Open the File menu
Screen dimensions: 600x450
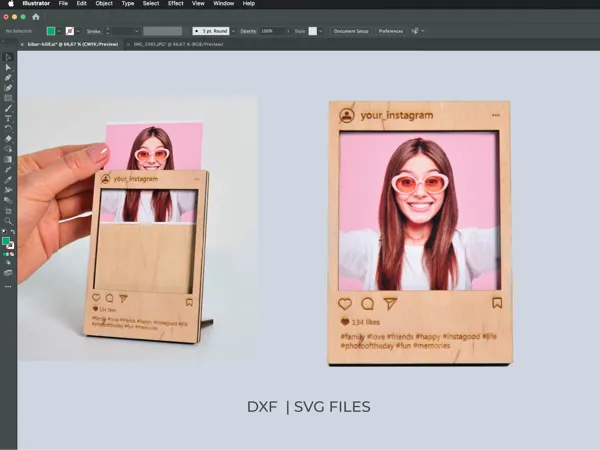pos(63,3)
